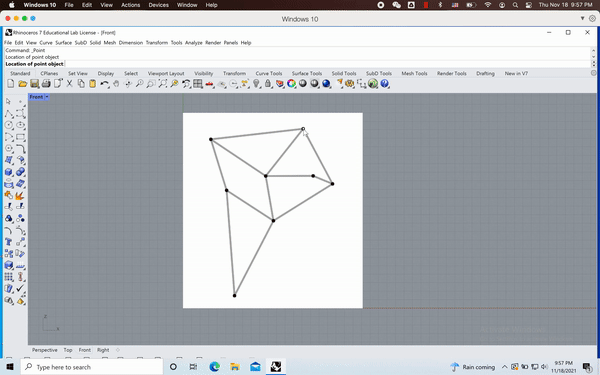600x375 pixels.
Task: Click the Rain coming weather widget
Action: 473,367
